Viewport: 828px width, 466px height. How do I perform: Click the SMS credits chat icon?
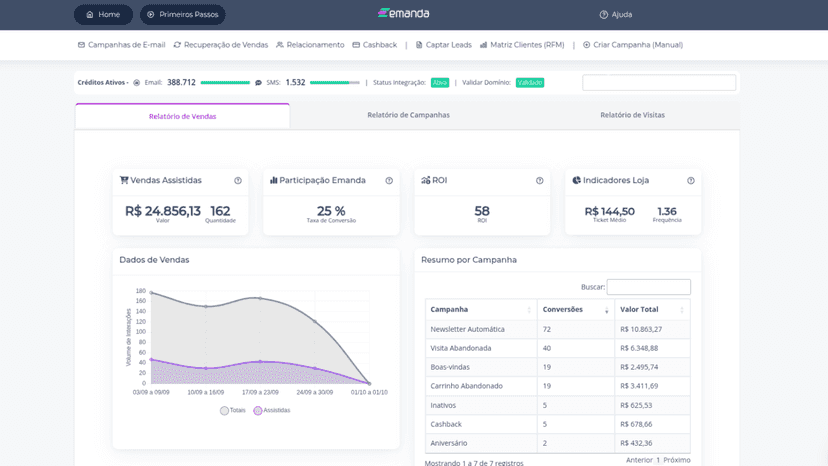[258, 82]
